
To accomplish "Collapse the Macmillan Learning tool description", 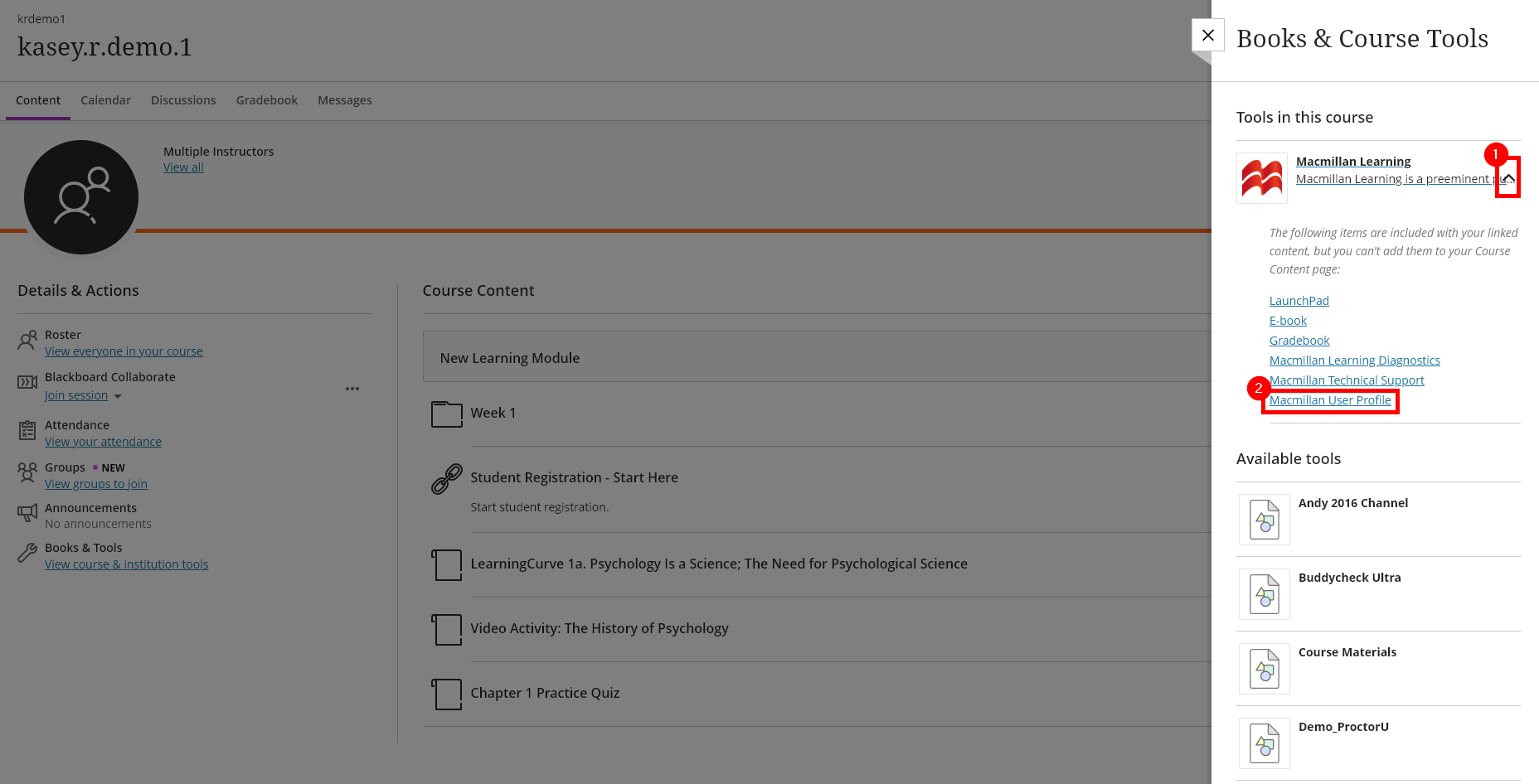I will click(1509, 177).
